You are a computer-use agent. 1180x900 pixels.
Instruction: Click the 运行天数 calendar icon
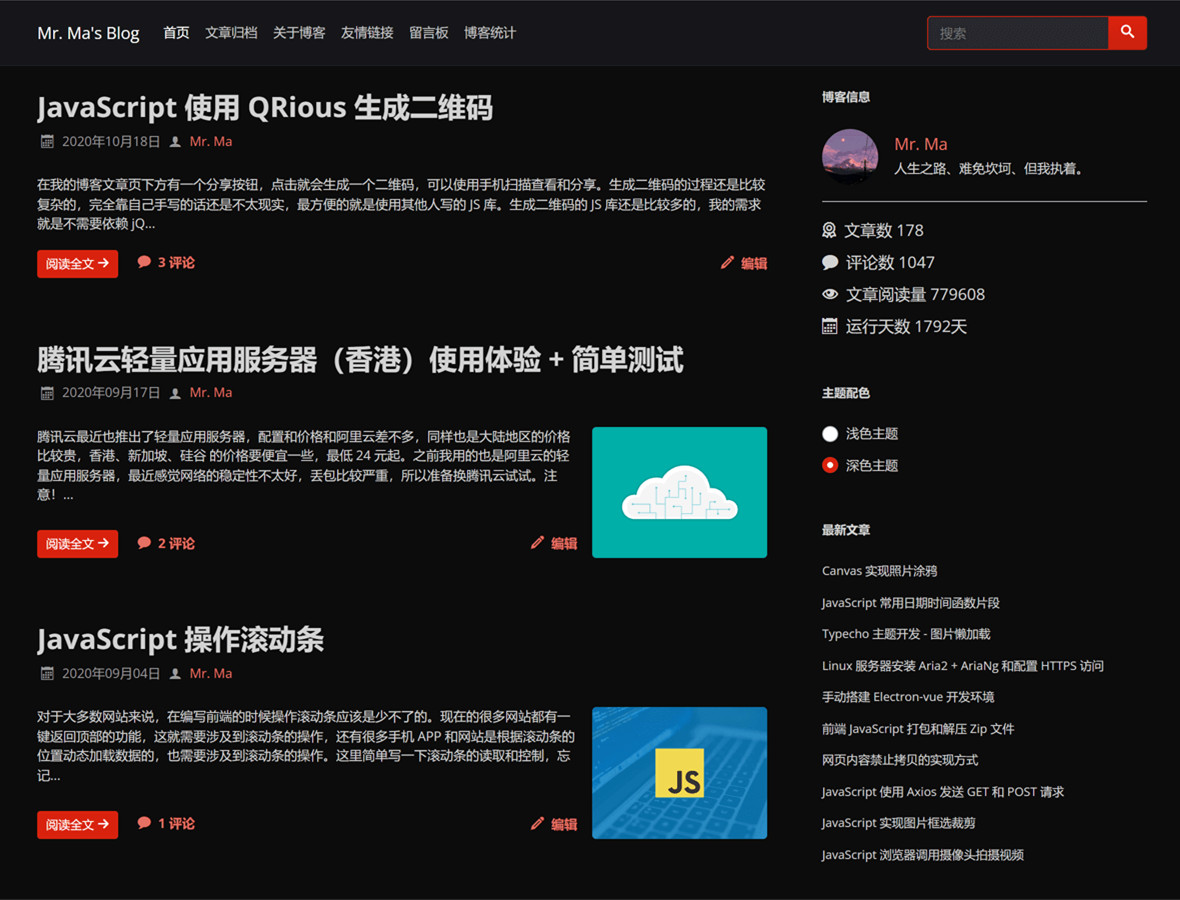coord(829,326)
